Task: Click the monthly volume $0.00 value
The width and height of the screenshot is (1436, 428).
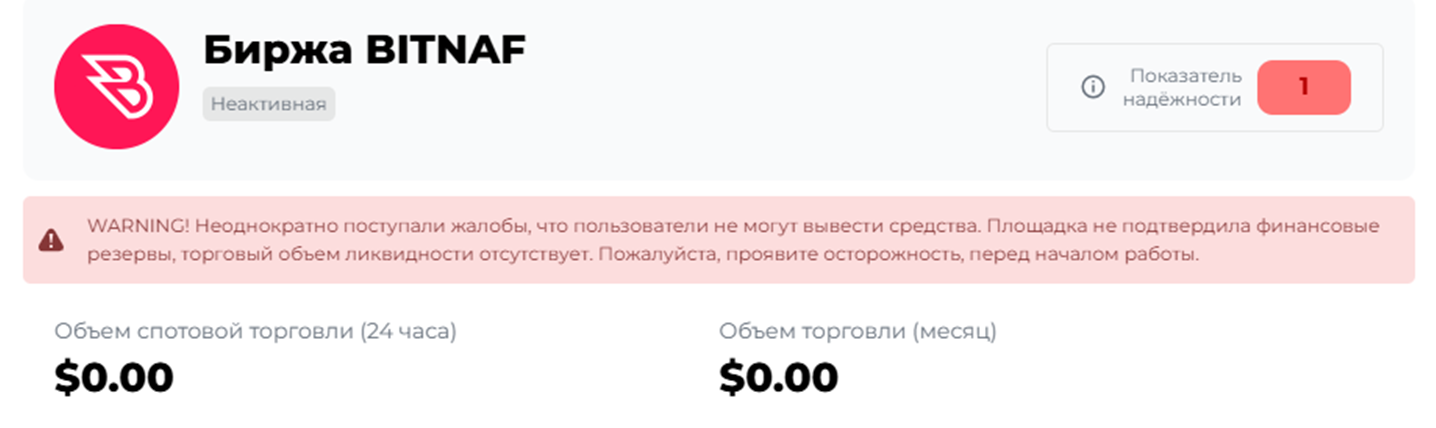Action: coord(778,378)
